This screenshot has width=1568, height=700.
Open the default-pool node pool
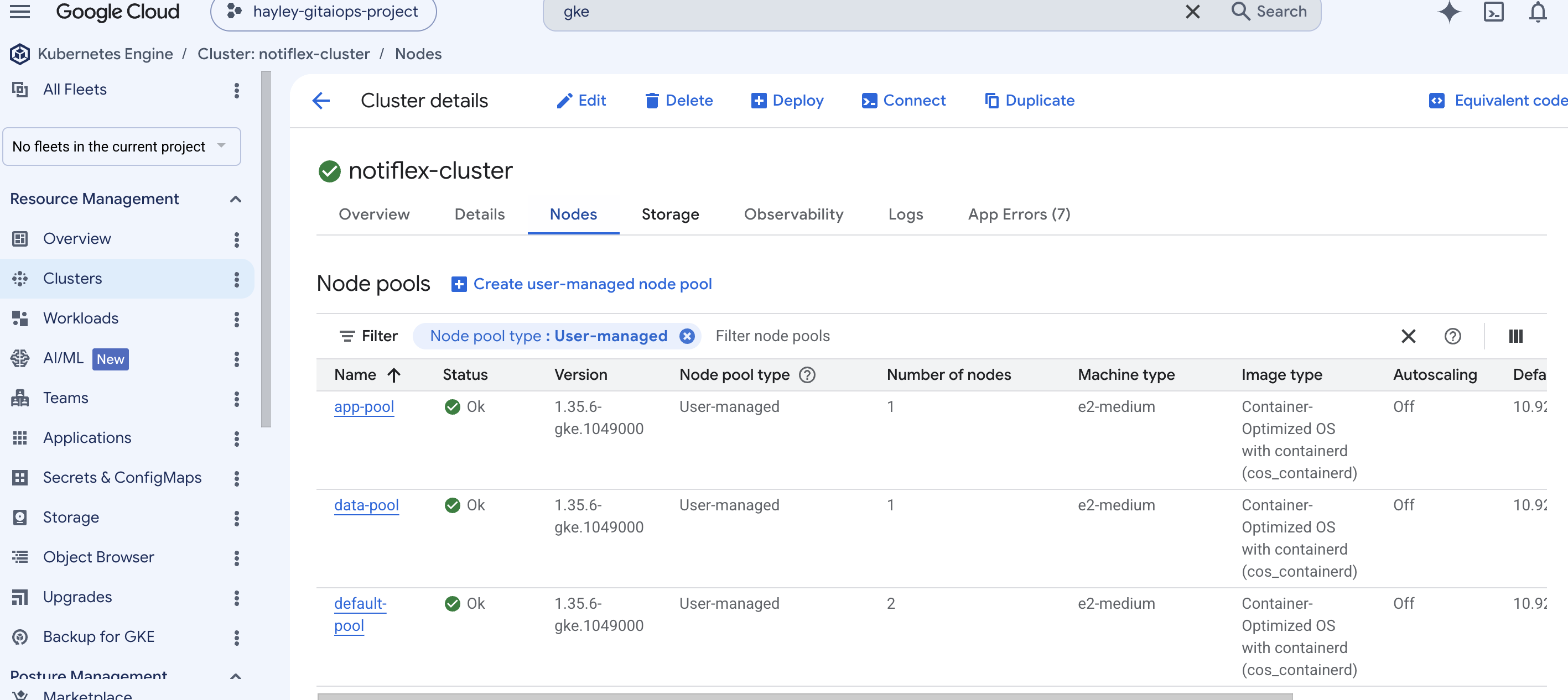click(x=360, y=614)
